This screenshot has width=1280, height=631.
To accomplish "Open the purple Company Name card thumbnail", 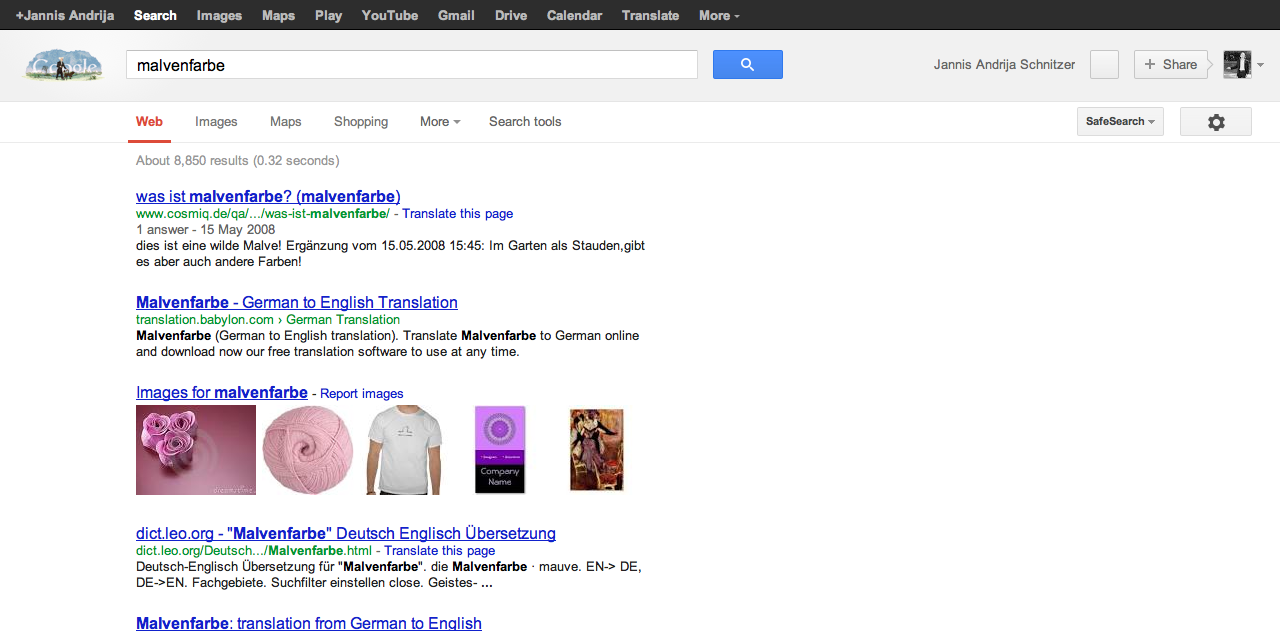I will [500, 450].
